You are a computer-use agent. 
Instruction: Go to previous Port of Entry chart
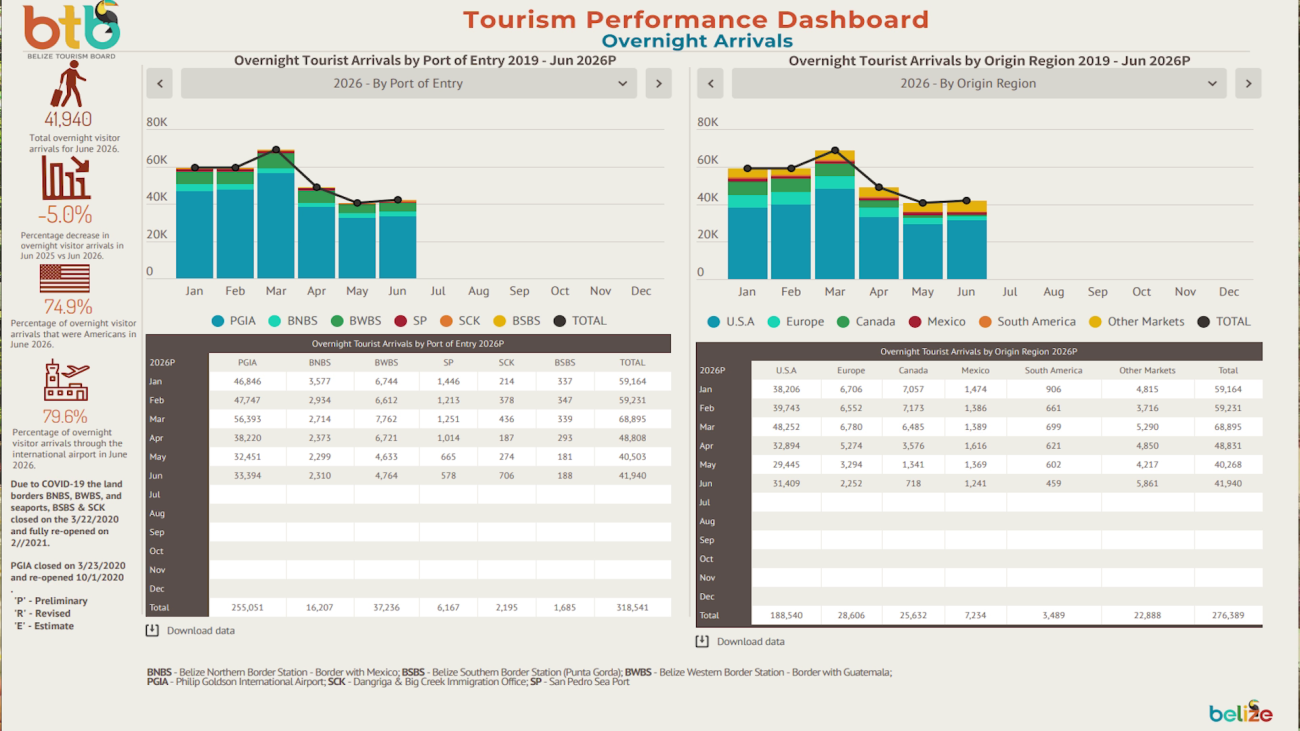pyautogui.click(x=159, y=83)
